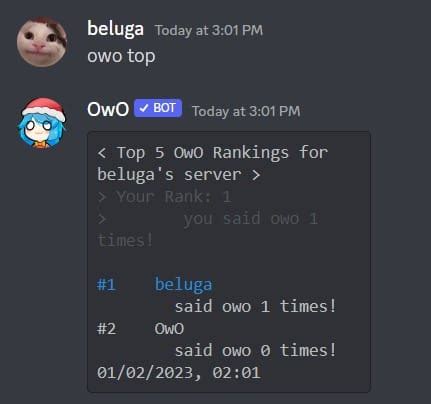Click "said owo 1 times!" text

tap(255, 306)
